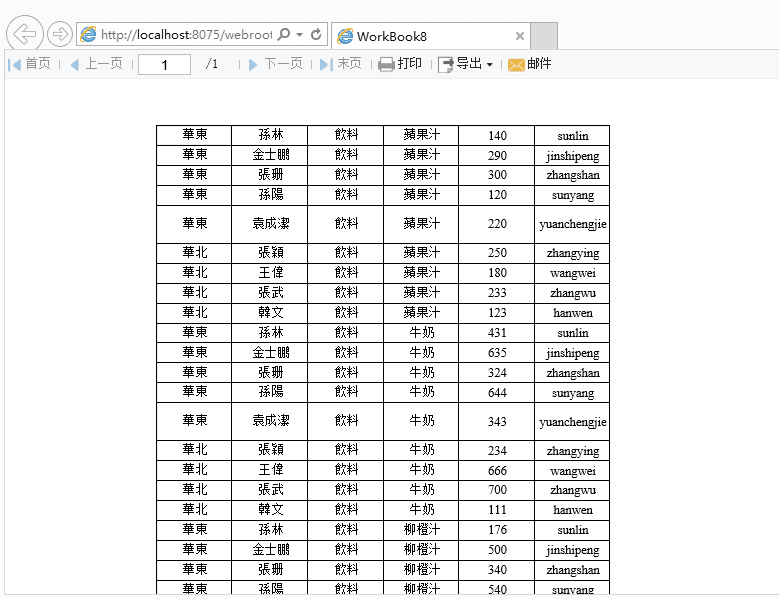This screenshot has width=779, height=599.
Task: Click 王偉 in the 666 row
Action: 270,469
